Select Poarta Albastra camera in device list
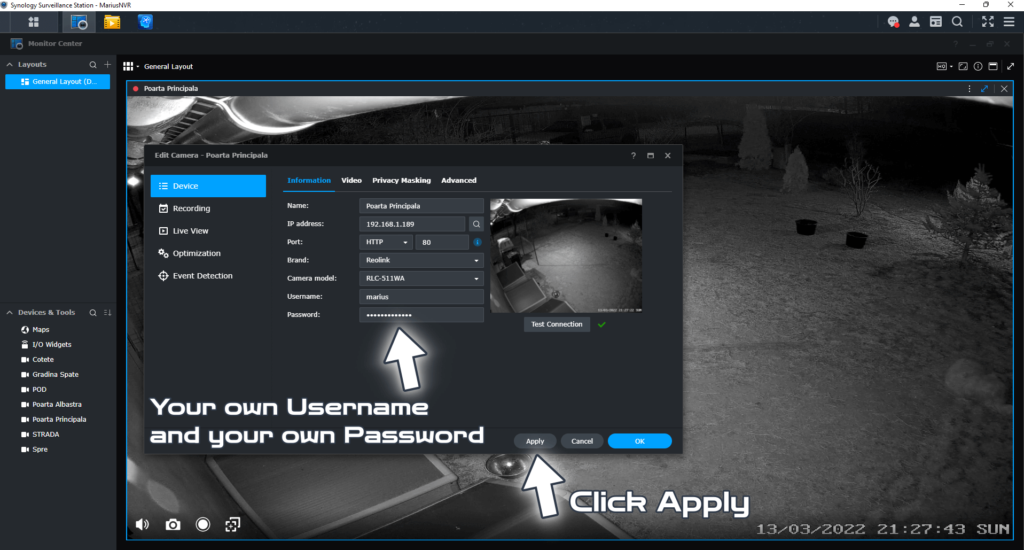This screenshot has height=550, width=1024. (x=56, y=404)
